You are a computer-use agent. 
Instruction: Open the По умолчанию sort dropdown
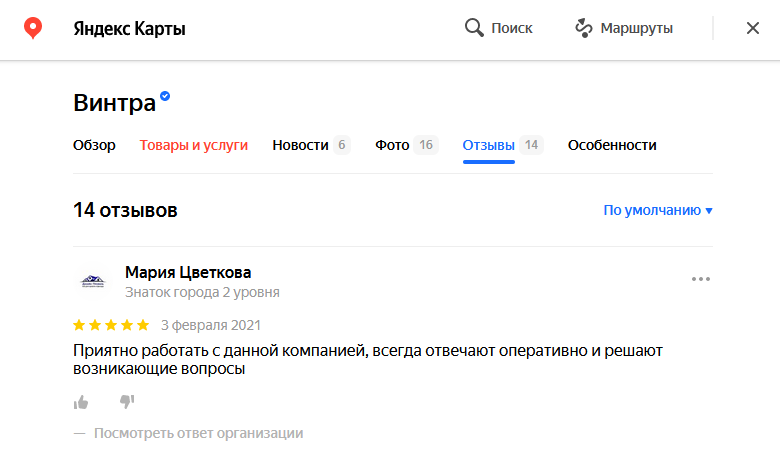[658, 210]
